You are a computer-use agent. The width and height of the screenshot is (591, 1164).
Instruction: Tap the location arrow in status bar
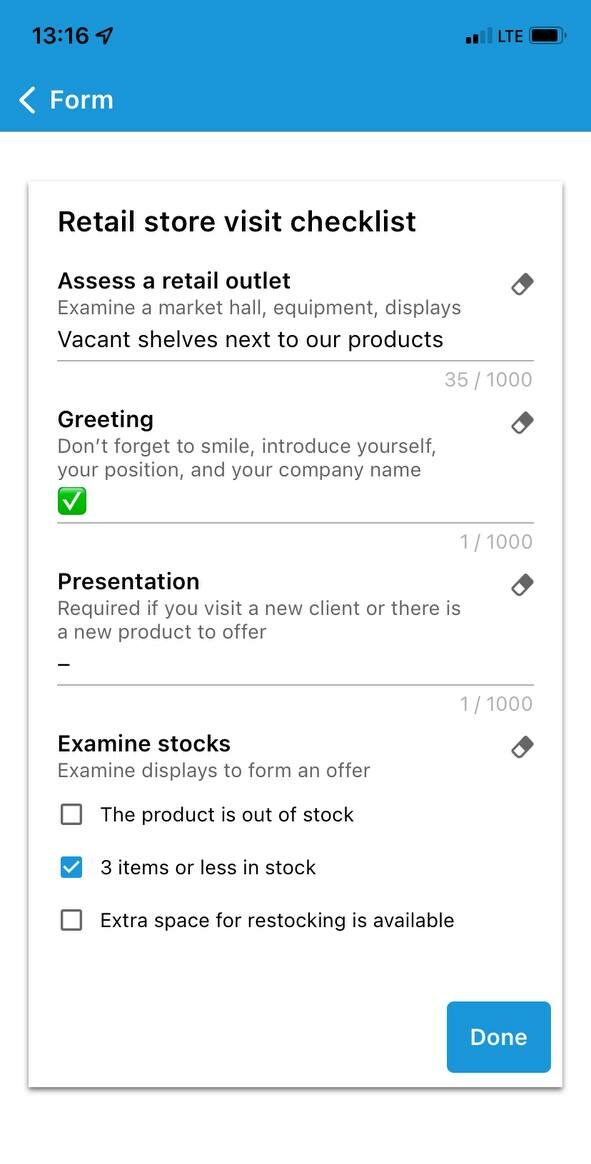[105, 36]
